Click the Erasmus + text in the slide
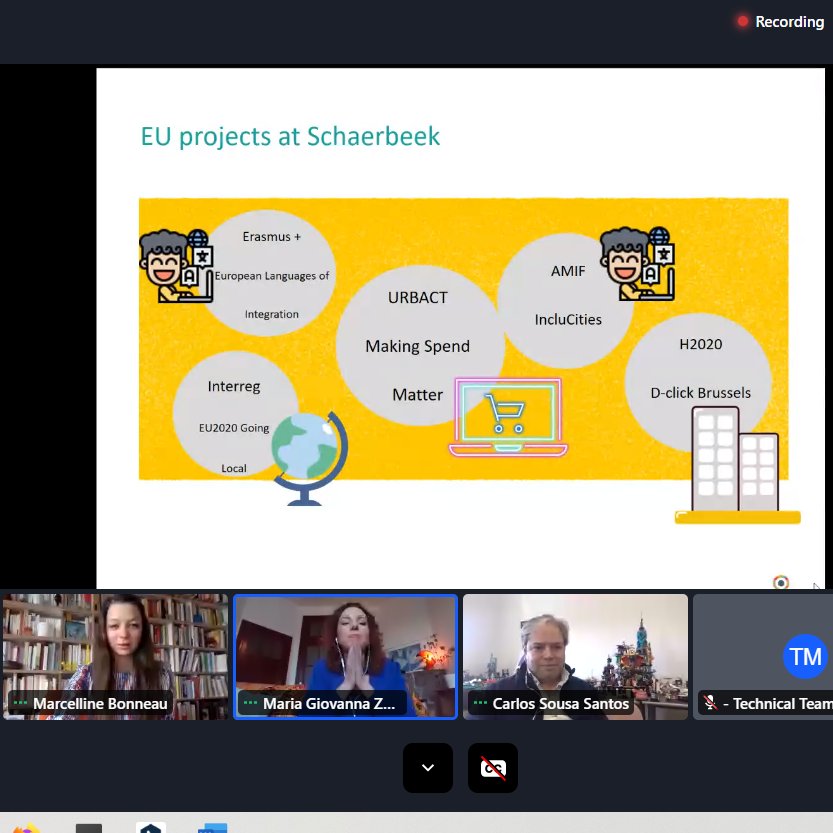 pyautogui.click(x=271, y=236)
